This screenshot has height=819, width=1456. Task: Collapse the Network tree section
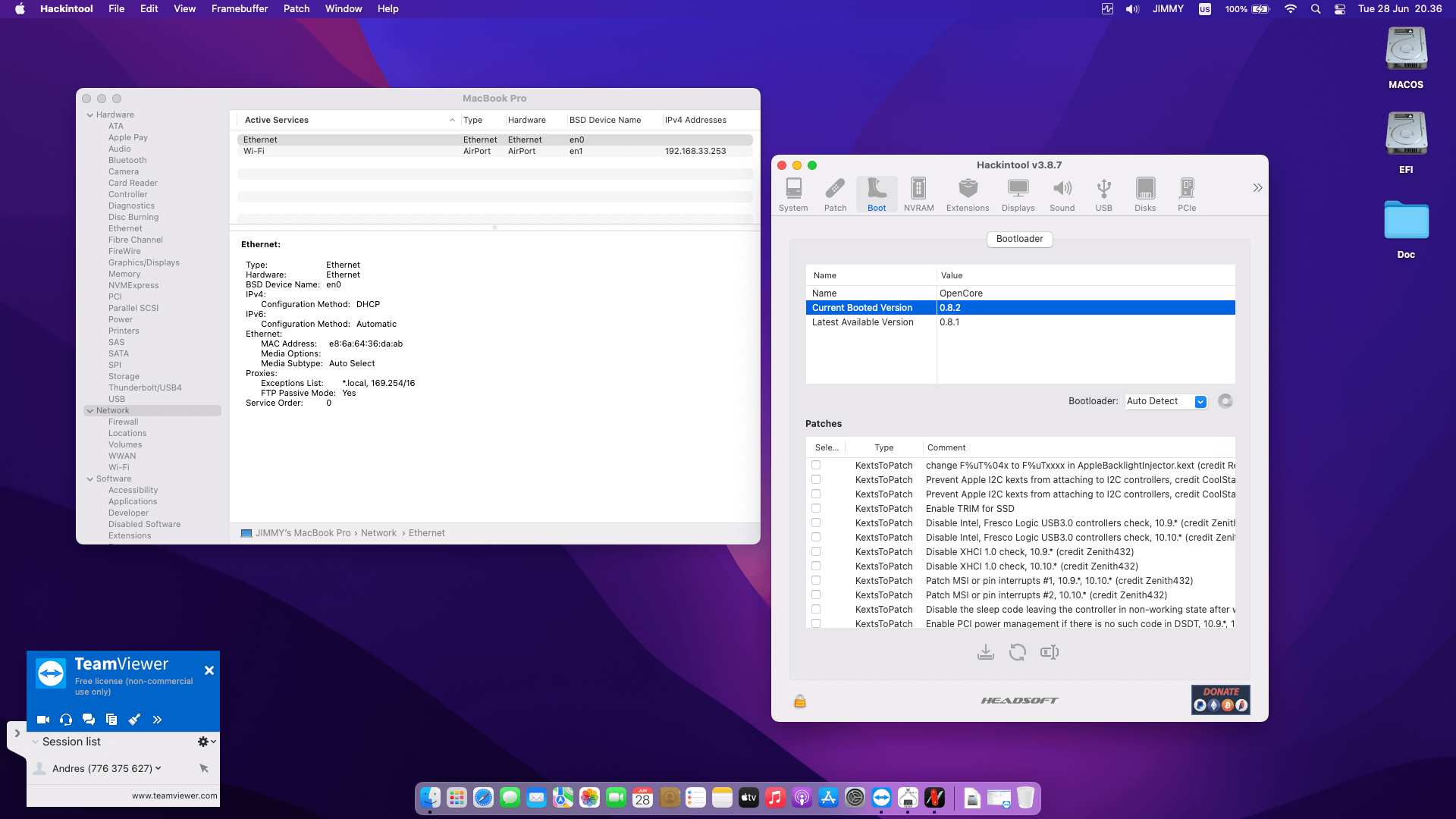(90, 411)
